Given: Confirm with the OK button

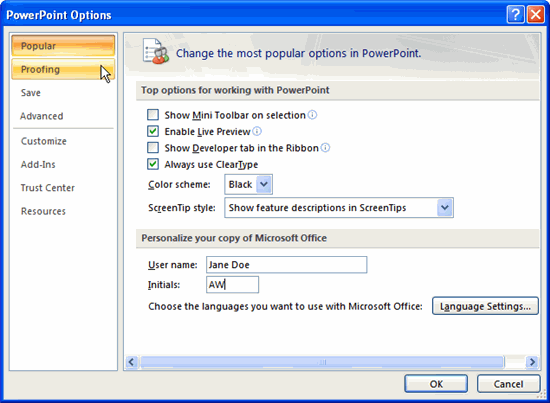Looking at the screenshot, I should (x=436, y=384).
